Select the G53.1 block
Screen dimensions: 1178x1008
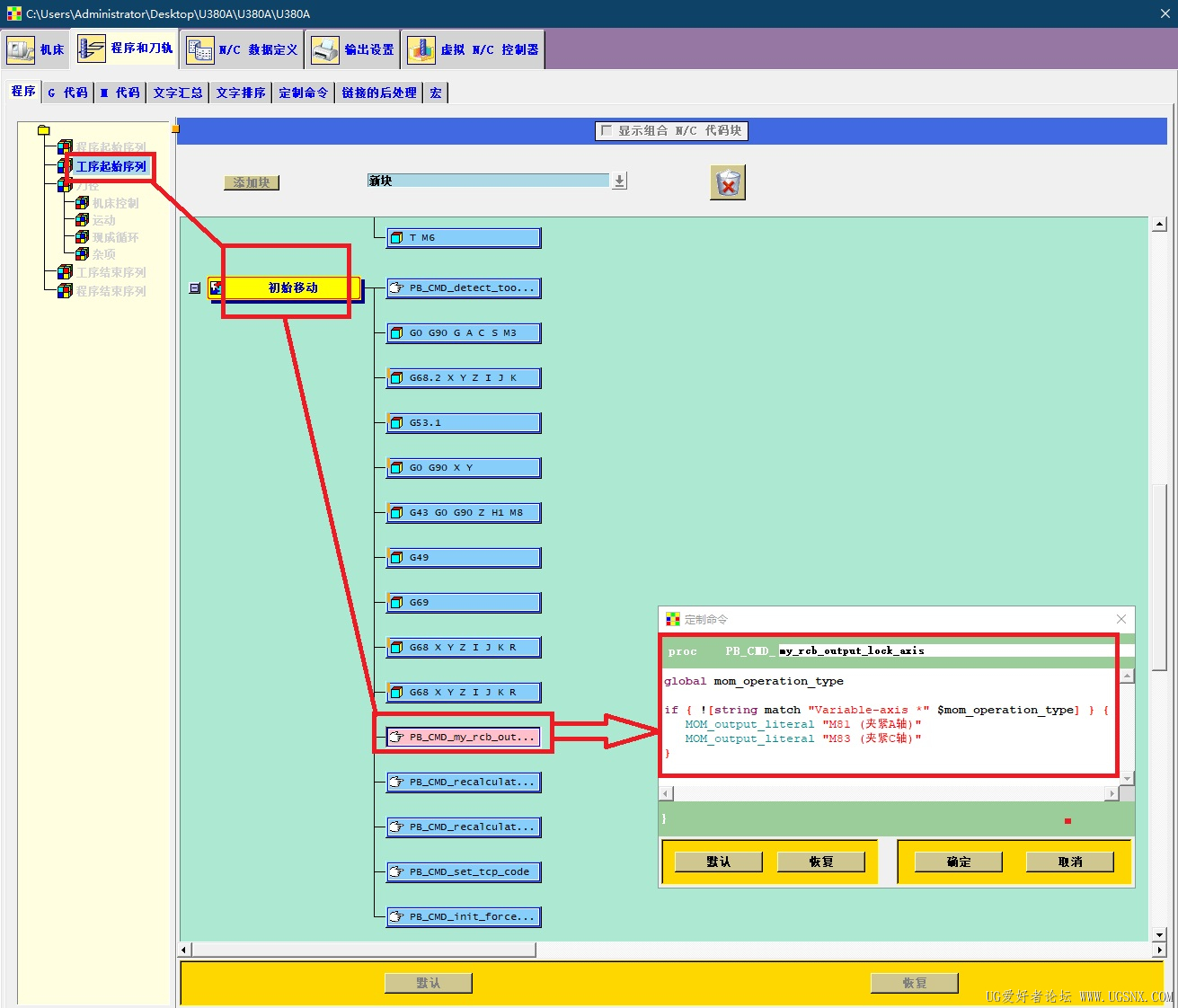tap(464, 423)
